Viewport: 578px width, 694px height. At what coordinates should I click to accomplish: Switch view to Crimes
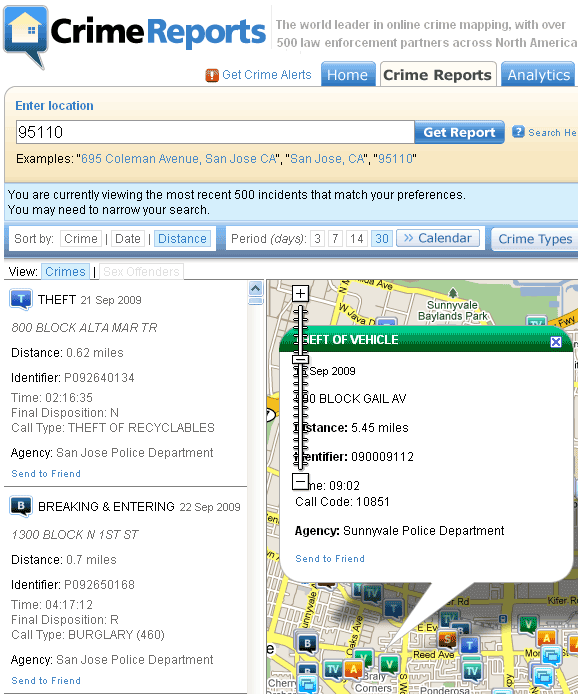point(65,271)
